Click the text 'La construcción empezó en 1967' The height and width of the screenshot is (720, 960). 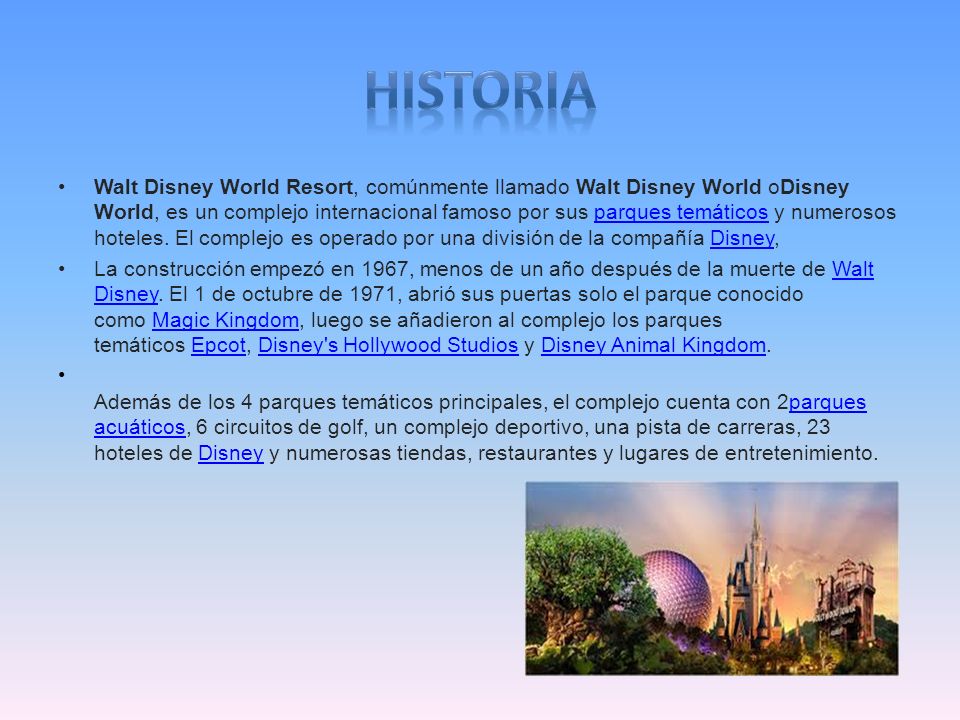[x=251, y=269]
